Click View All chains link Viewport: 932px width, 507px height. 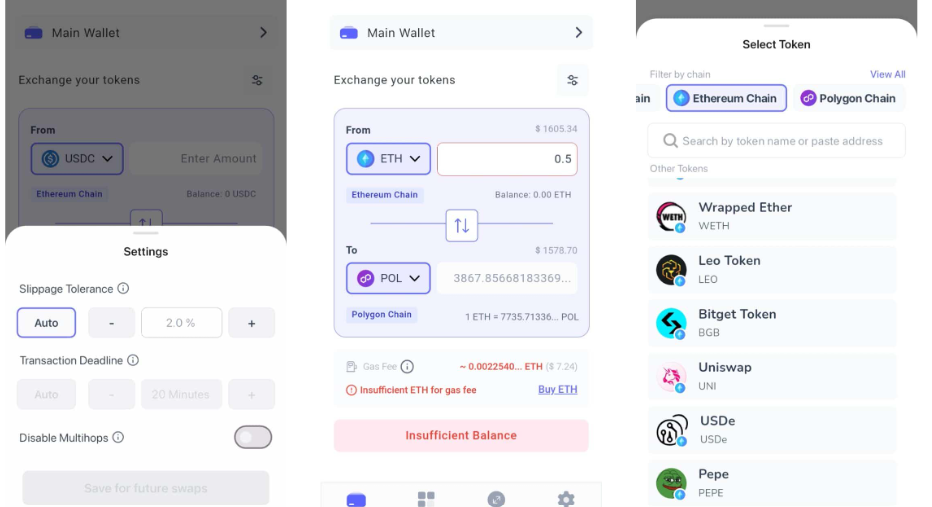click(887, 74)
